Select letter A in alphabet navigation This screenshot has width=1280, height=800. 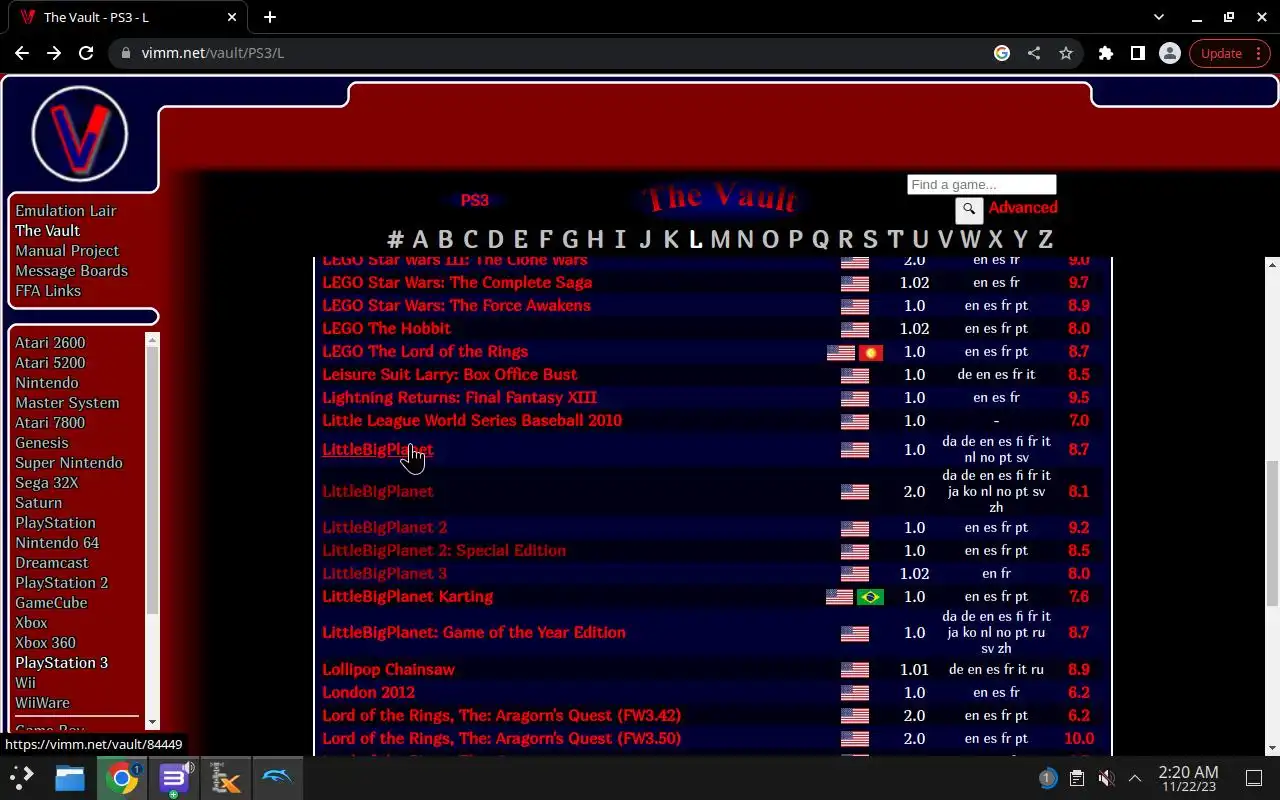click(420, 239)
